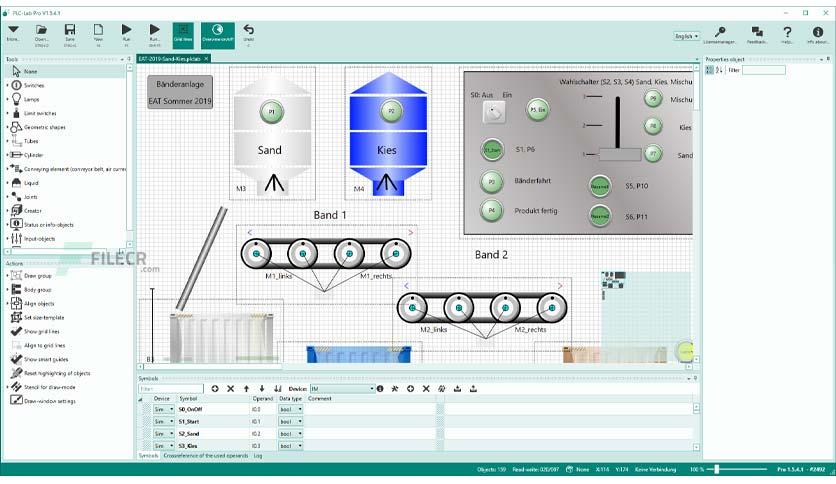Viewport: 836px width, 484px height.
Task: Open Device dropdown for S0_OnOff row
Action: coord(164,409)
